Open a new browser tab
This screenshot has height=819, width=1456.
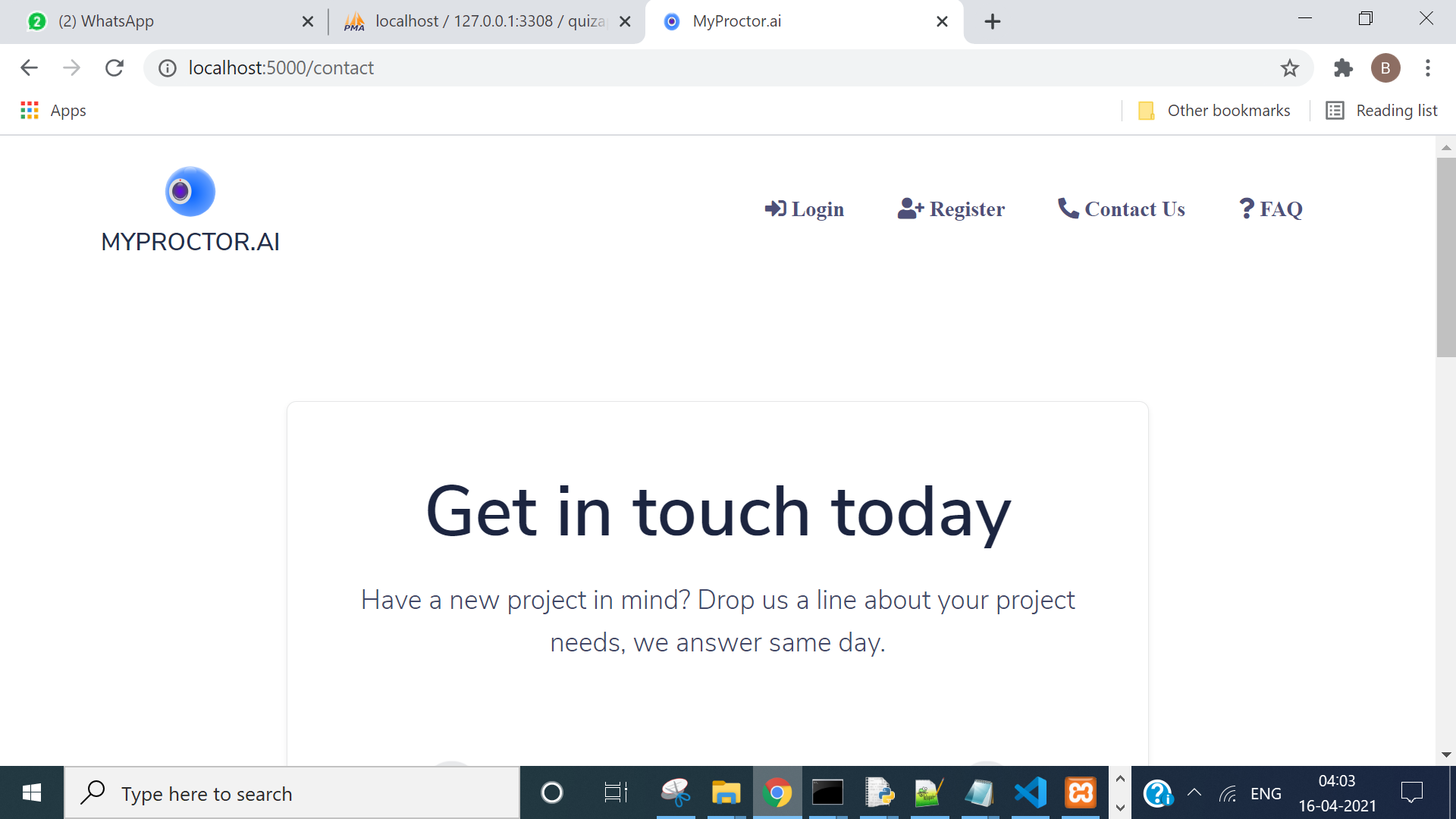992,21
